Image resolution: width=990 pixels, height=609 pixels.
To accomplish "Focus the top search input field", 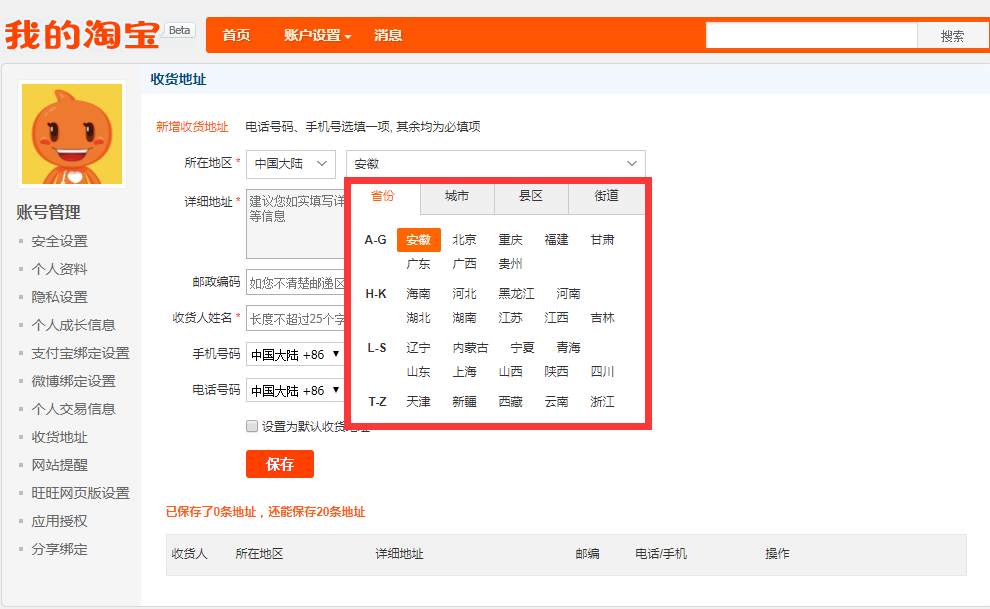I will coord(811,36).
